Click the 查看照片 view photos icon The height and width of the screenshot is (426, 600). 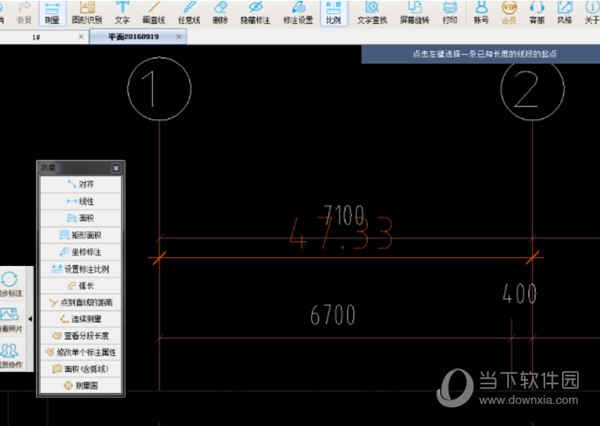pyautogui.click(x=11, y=320)
